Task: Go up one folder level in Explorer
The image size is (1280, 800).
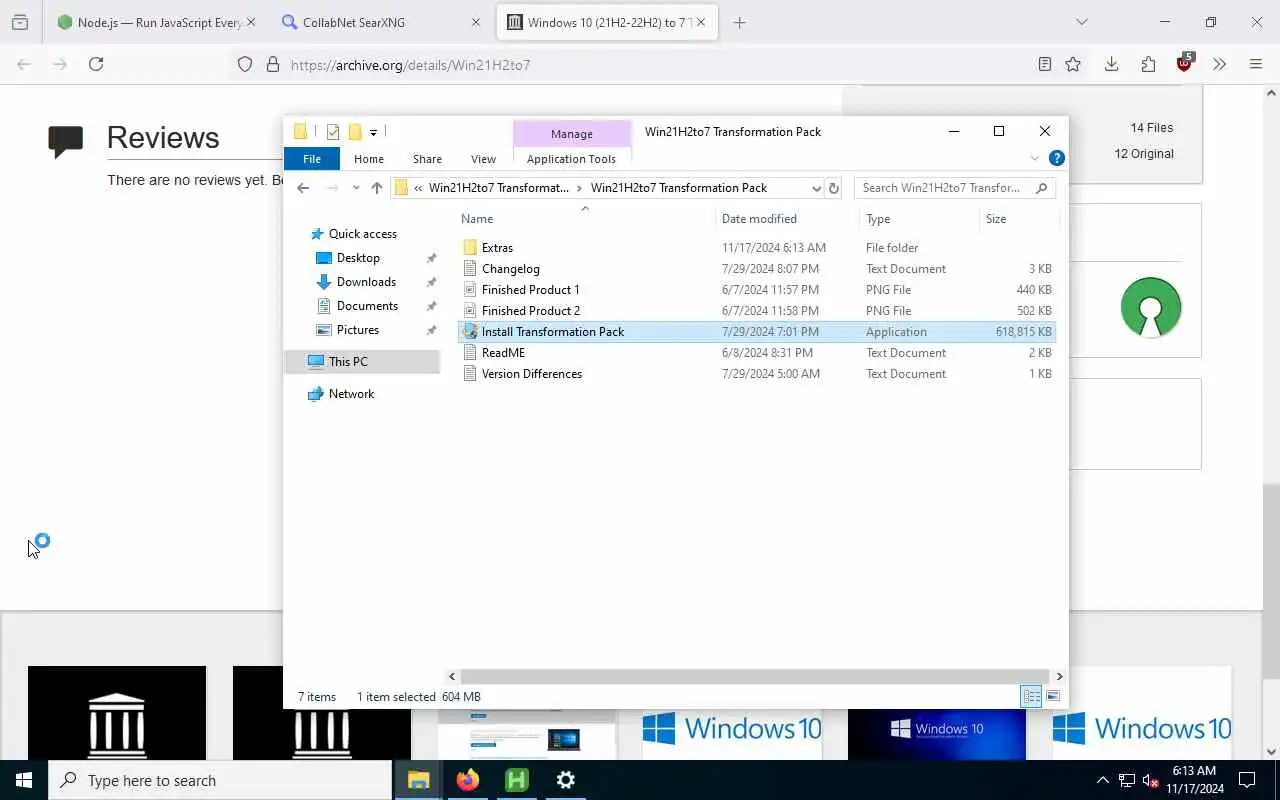Action: tap(377, 188)
